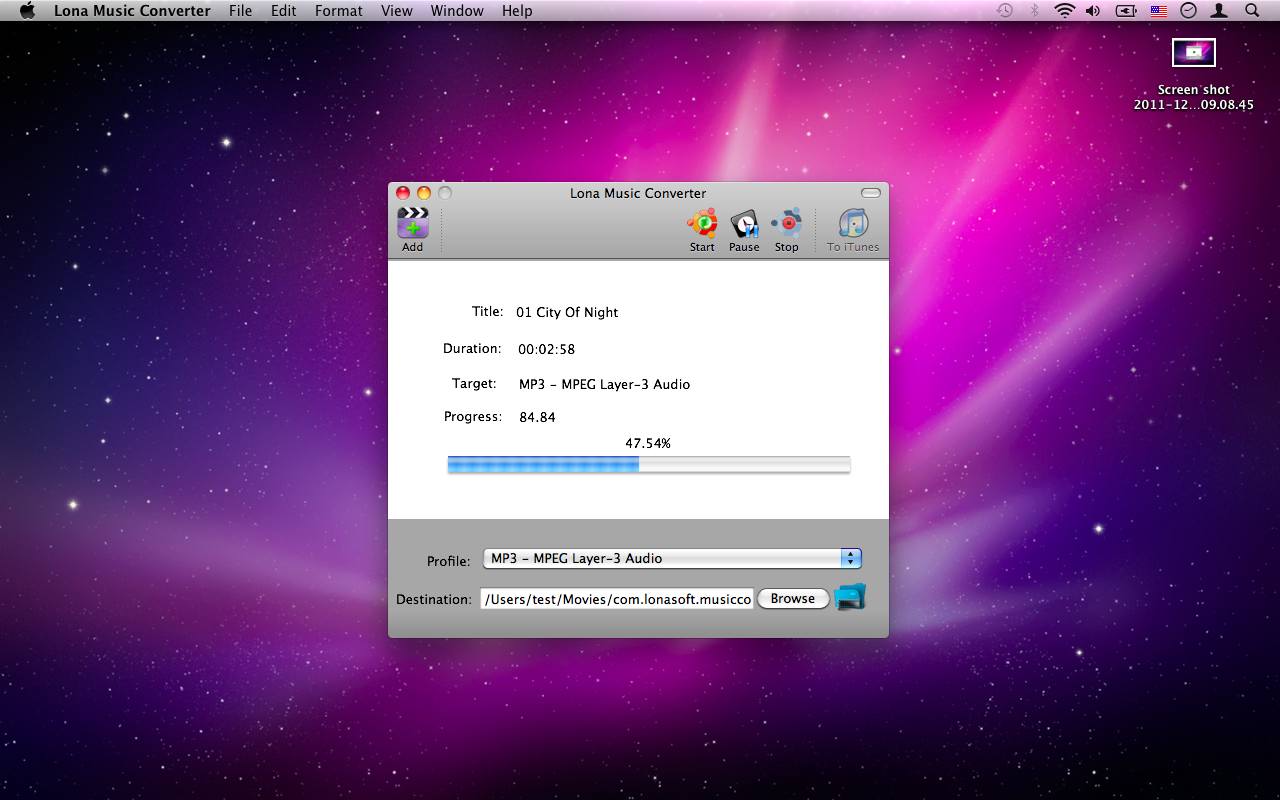The height and width of the screenshot is (800, 1280).
Task: Open the Profile format dropdown
Action: click(x=672, y=558)
